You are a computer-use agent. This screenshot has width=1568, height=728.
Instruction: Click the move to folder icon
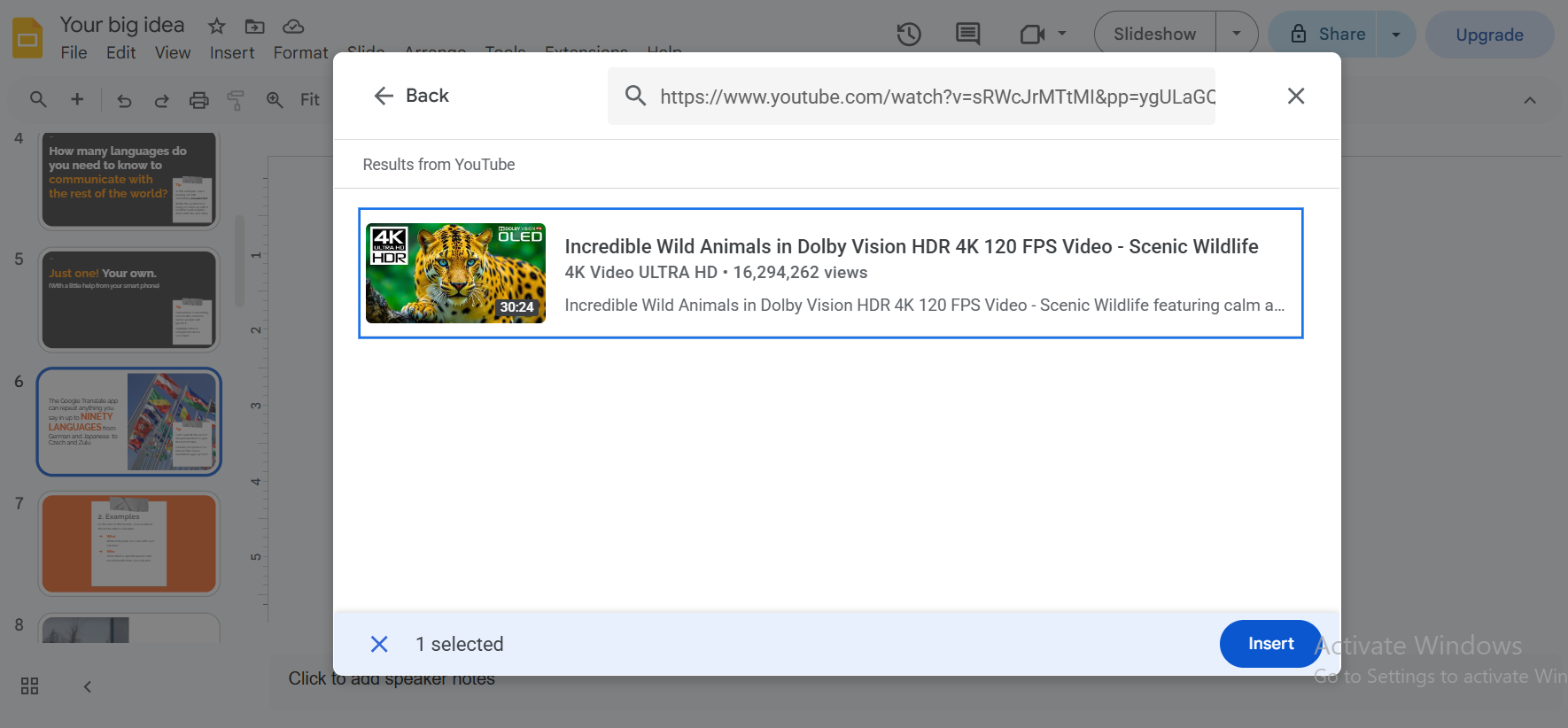click(x=255, y=26)
